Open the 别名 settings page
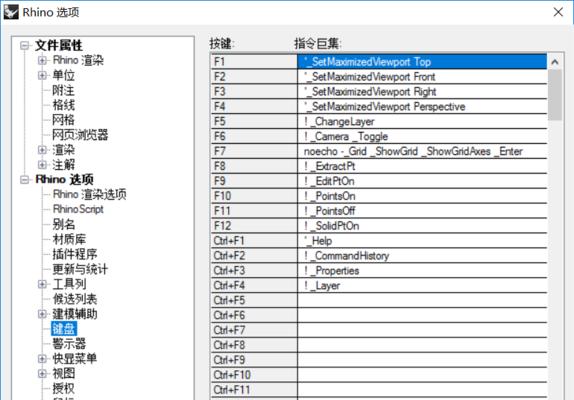Screen dimensions: 574x400 63,224
